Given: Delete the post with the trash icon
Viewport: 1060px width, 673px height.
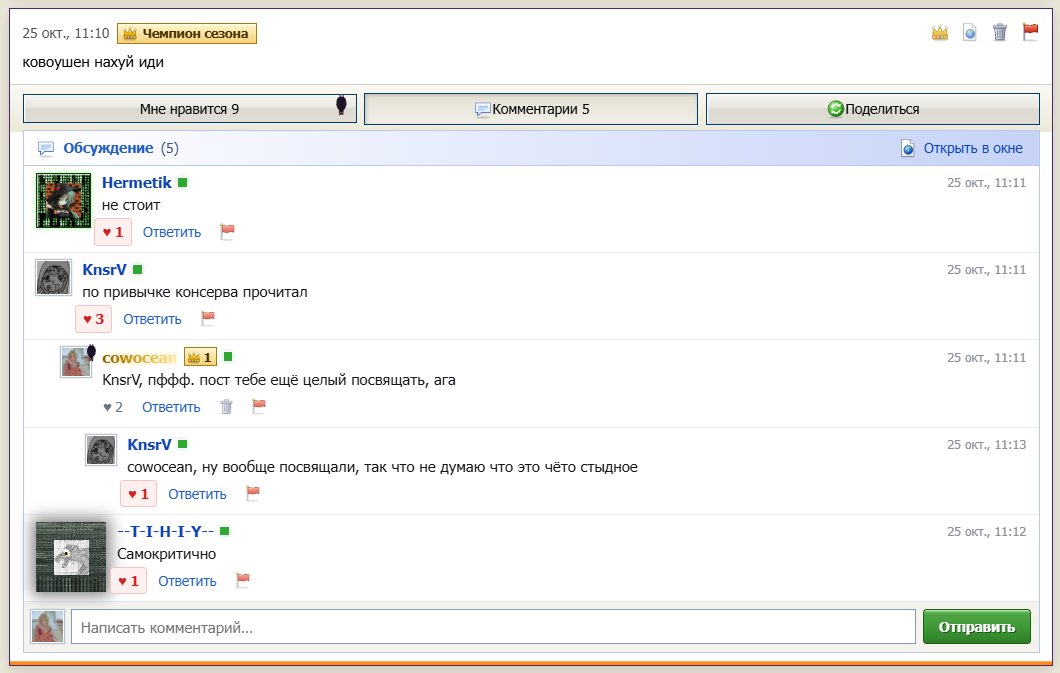Looking at the screenshot, I should coord(1000,32).
